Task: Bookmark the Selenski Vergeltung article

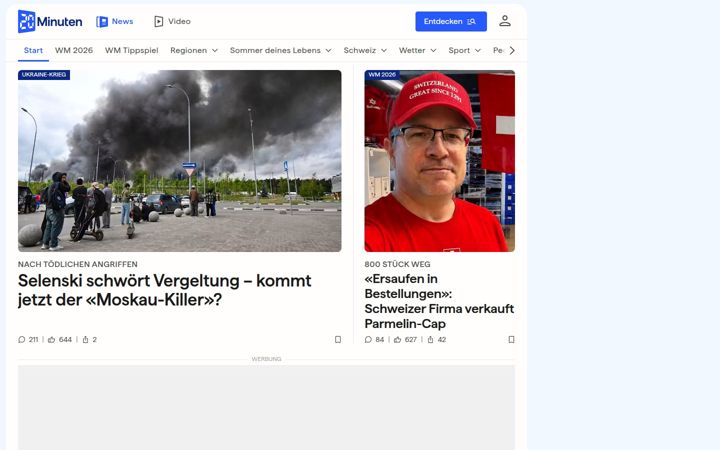Action: point(338,340)
